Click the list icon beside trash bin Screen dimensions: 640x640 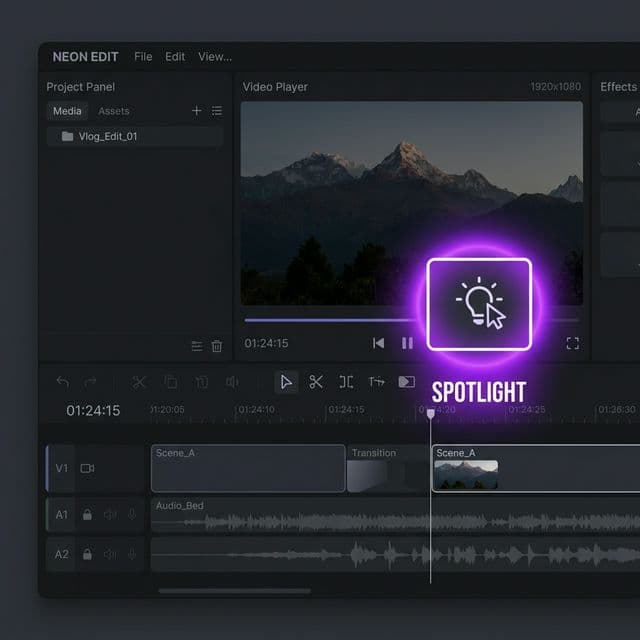coord(197,346)
